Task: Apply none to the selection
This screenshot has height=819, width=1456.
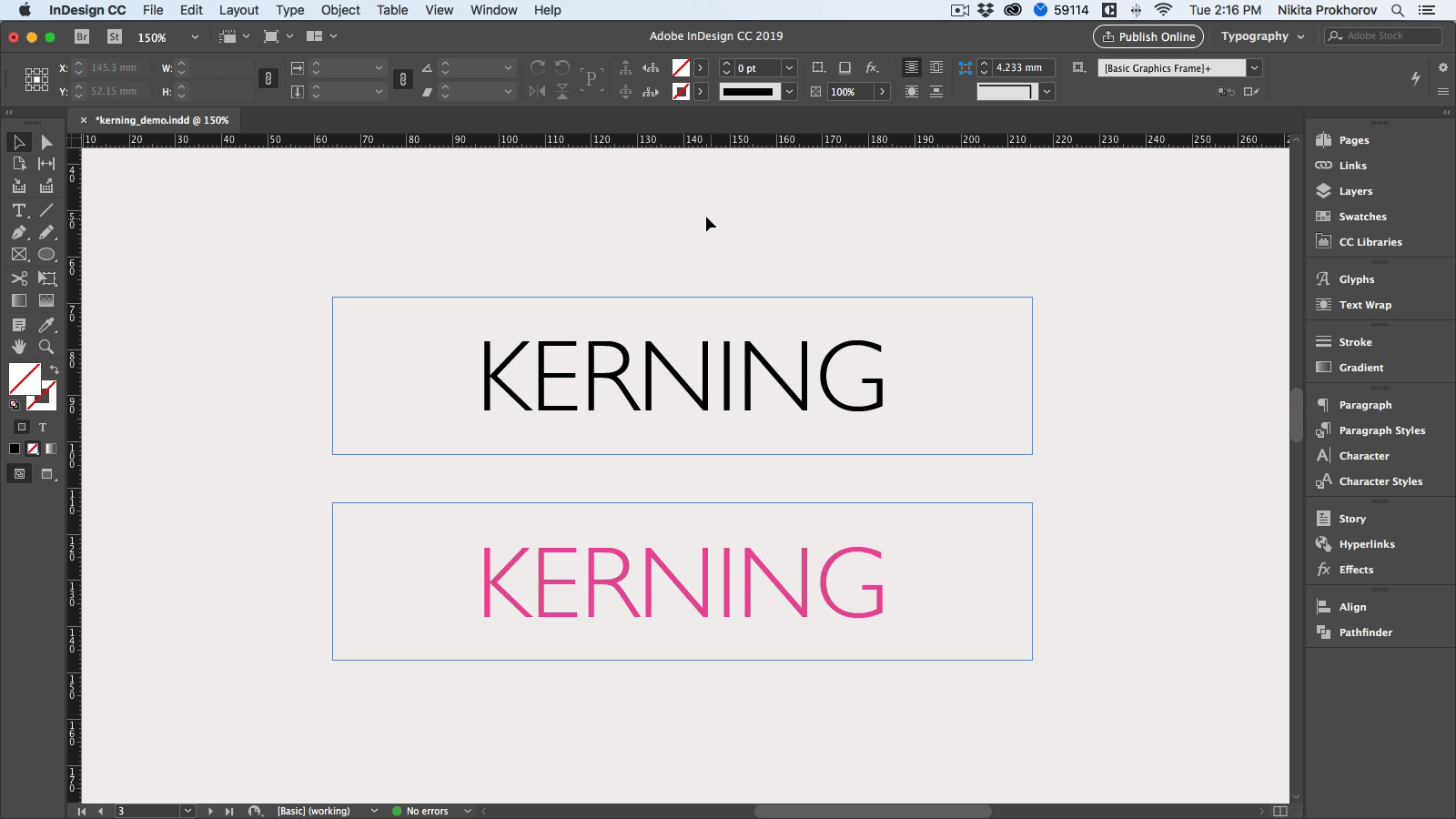Action: (33, 449)
